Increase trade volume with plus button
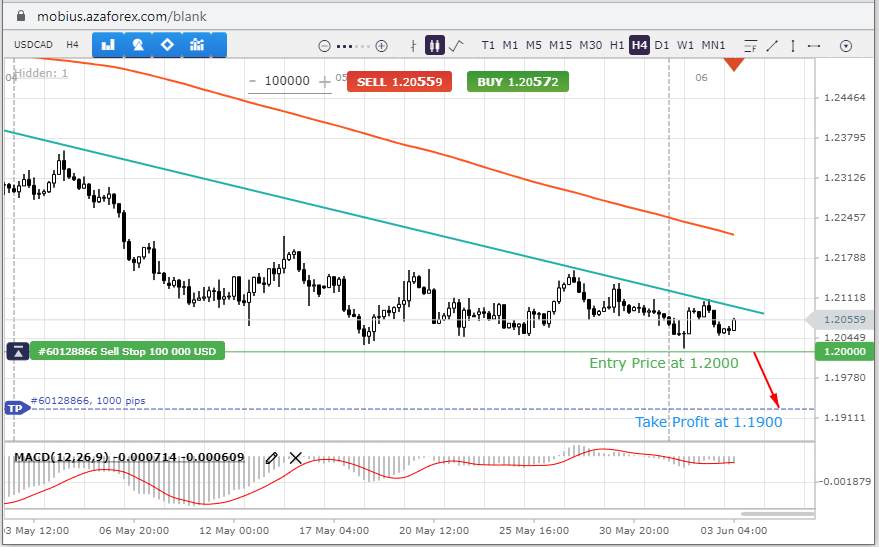This screenshot has width=879, height=547. point(324,82)
